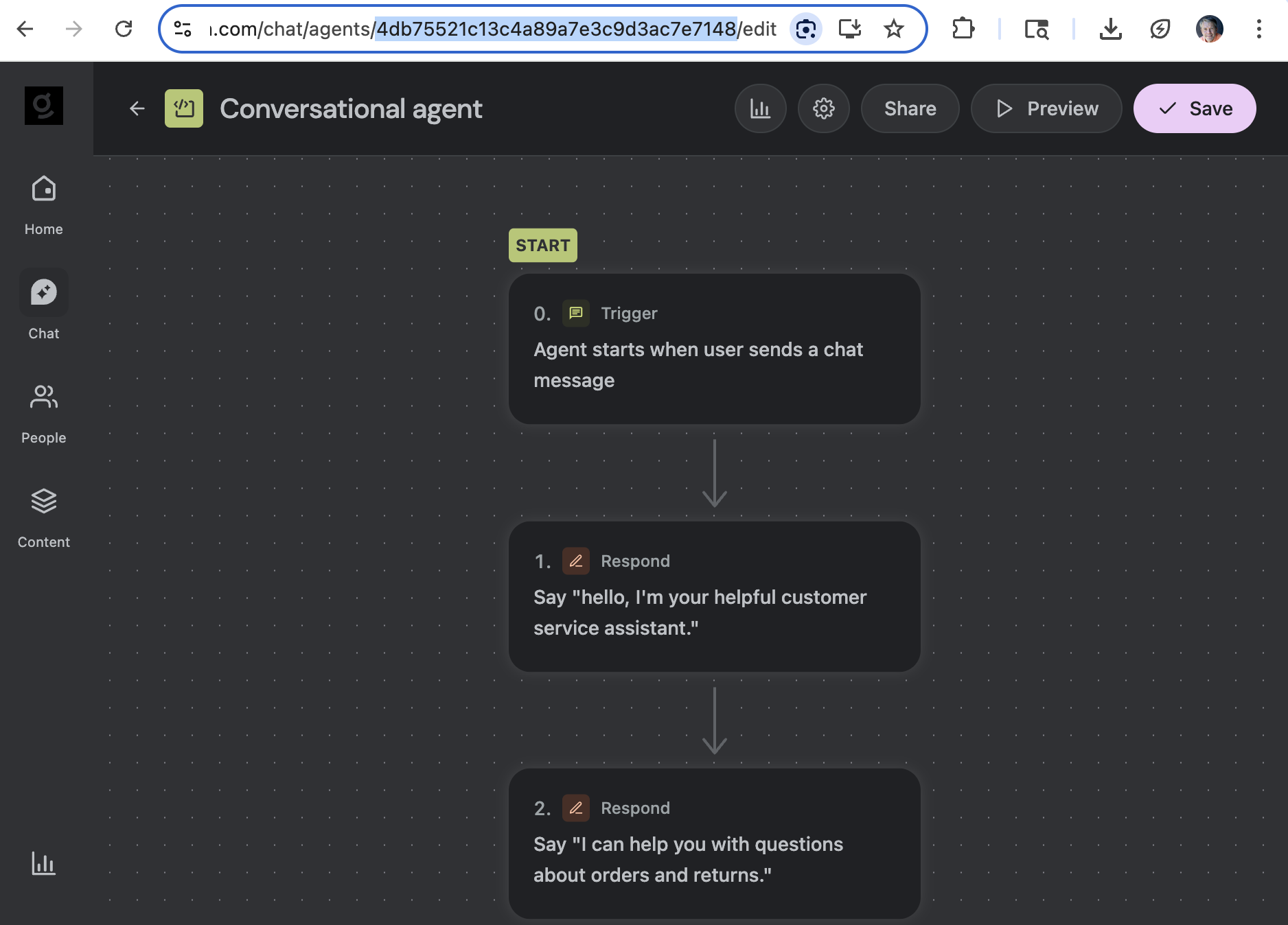Go back using the arrow next to agent title
Viewport: 1288px width, 925px height.
tap(137, 108)
